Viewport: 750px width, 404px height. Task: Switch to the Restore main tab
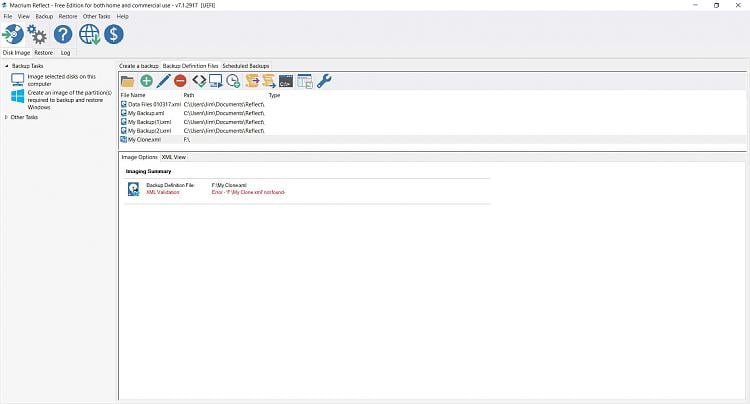coord(44,53)
